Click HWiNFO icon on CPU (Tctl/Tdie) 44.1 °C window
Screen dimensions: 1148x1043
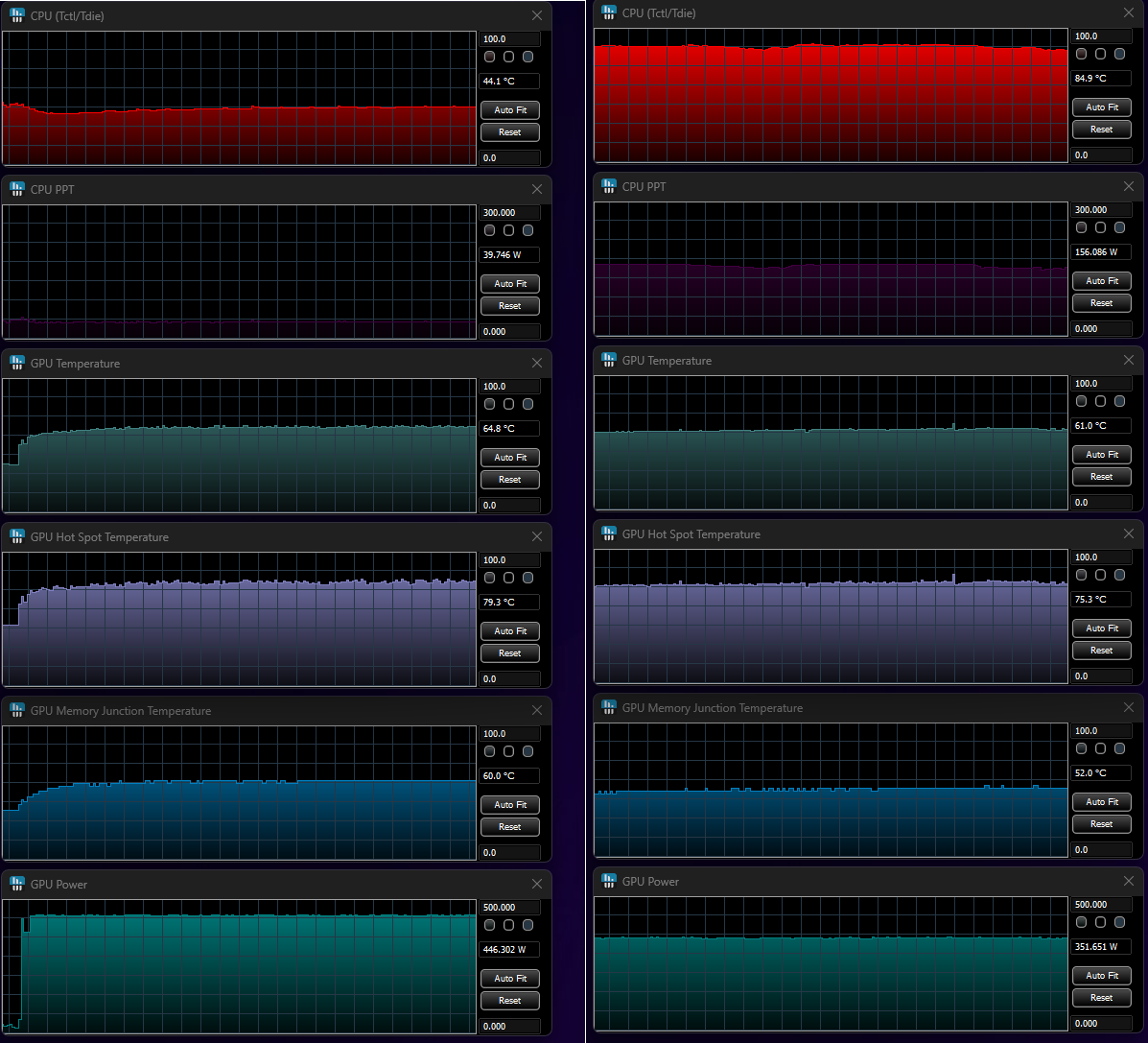point(16,15)
